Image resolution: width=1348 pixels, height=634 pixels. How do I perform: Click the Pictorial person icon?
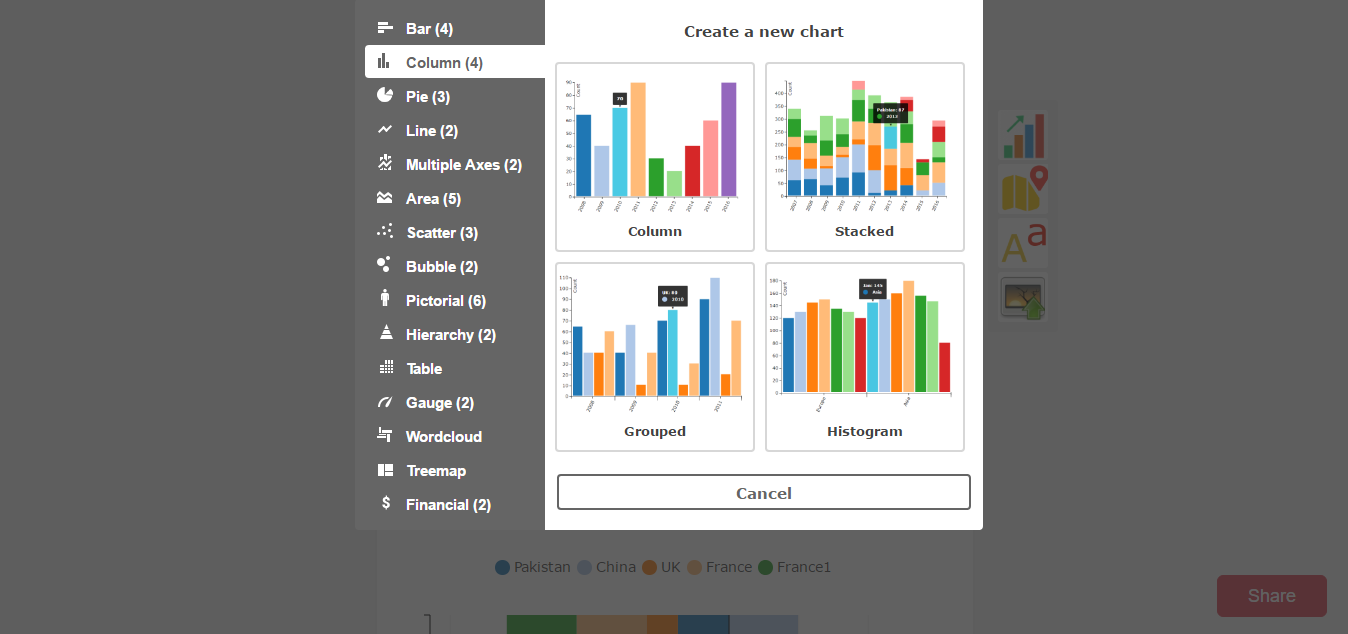[385, 299]
